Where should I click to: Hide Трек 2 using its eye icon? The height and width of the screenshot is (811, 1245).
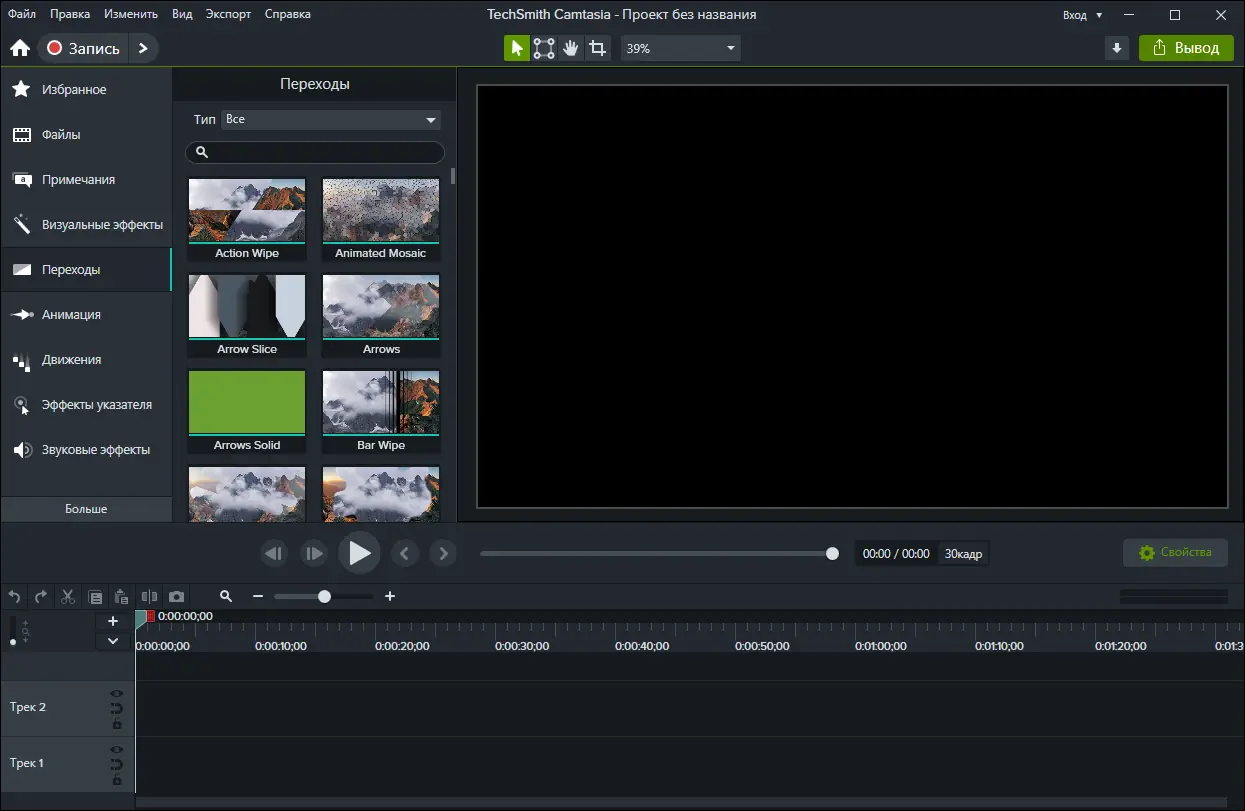click(x=117, y=693)
